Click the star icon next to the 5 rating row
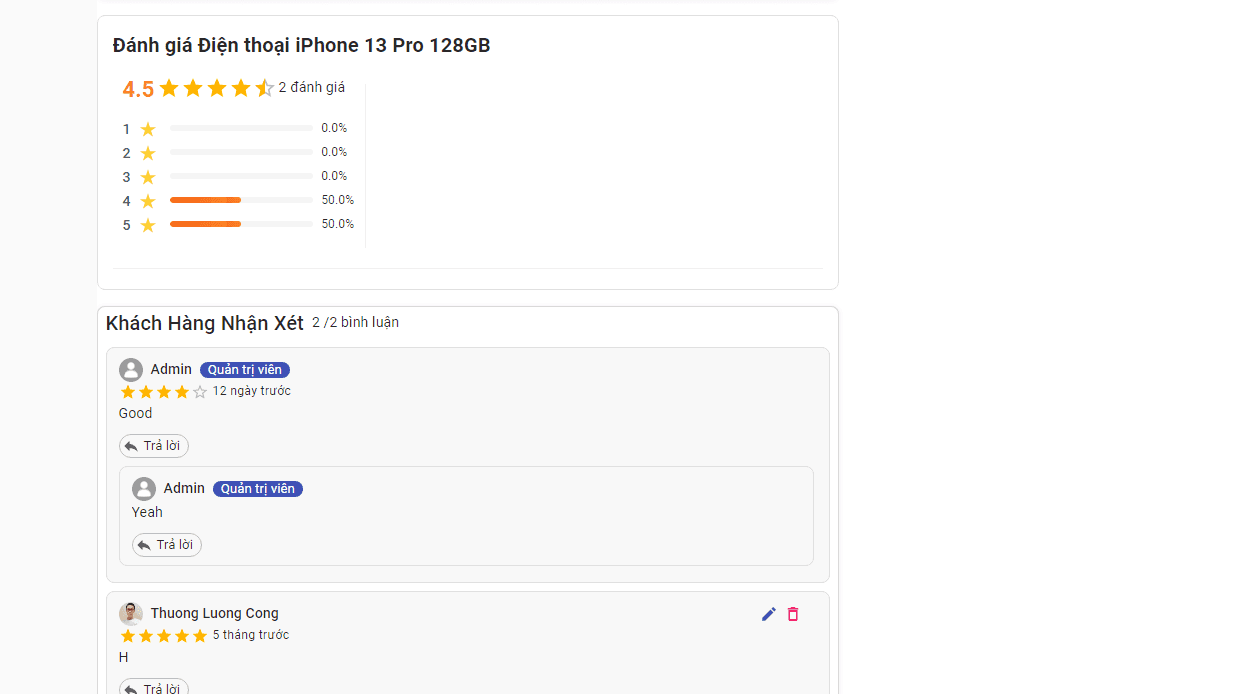The image size is (1234, 694). click(148, 225)
